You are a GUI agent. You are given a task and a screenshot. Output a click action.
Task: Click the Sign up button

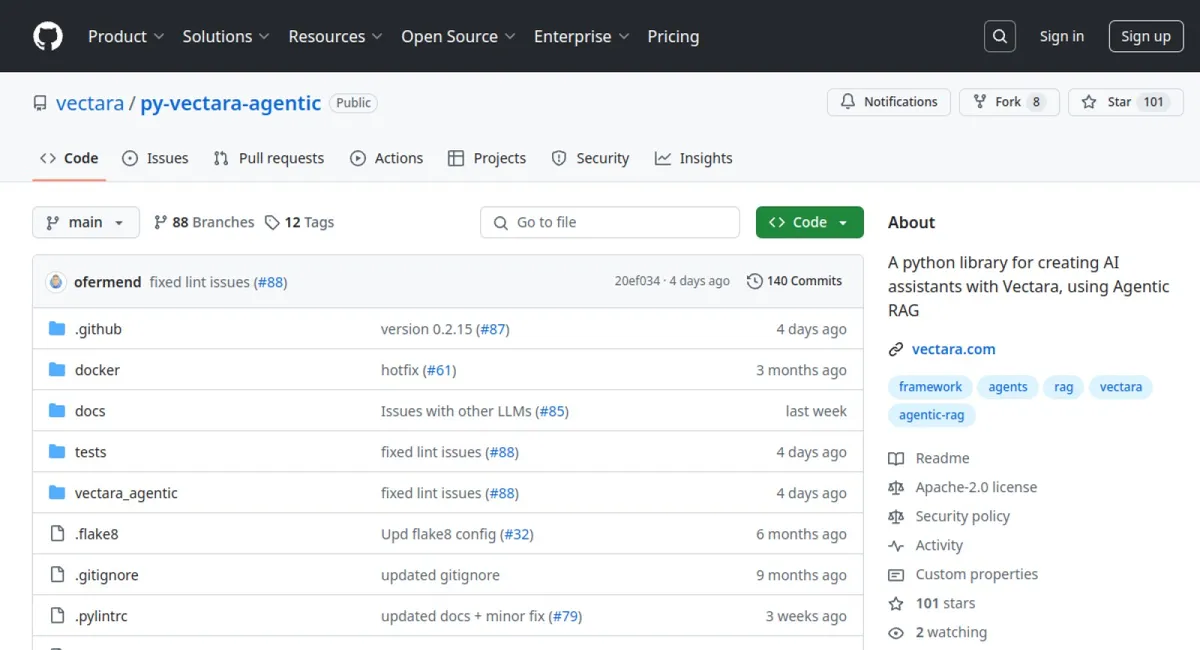pos(1146,36)
